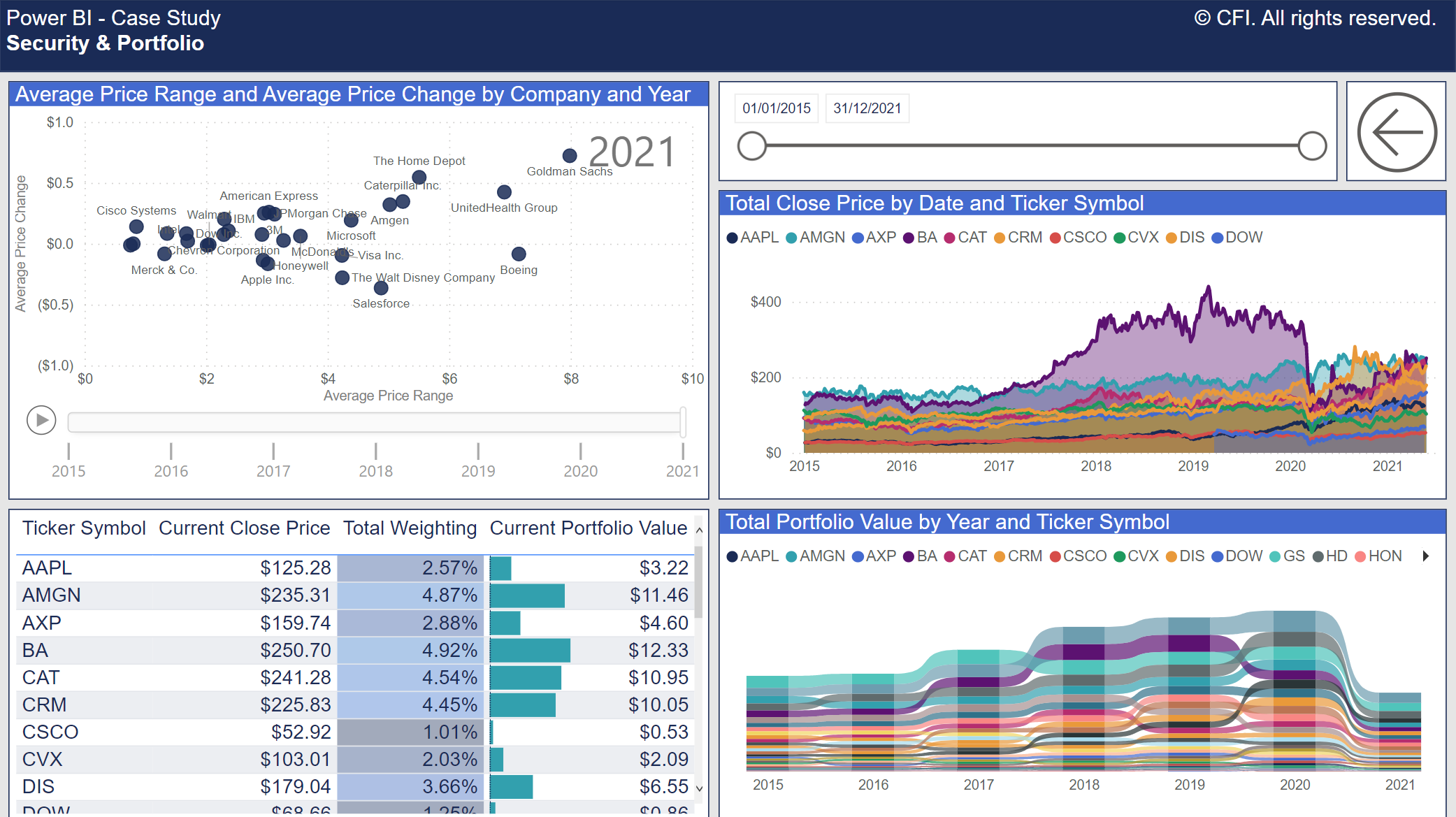Click the Boeing scatter data point

(x=519, y=254)
